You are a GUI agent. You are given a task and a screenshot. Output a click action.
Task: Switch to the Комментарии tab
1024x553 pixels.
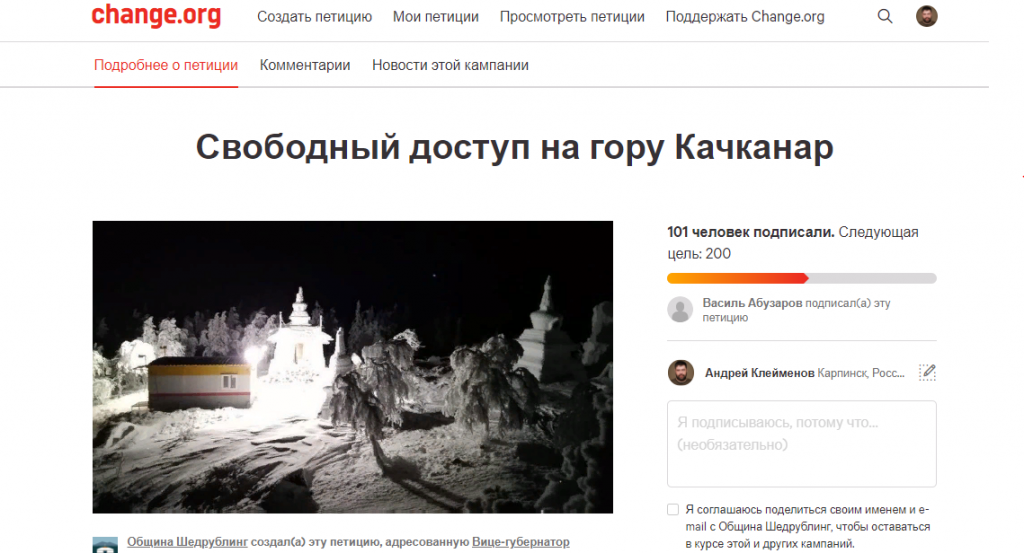[305, 65]
